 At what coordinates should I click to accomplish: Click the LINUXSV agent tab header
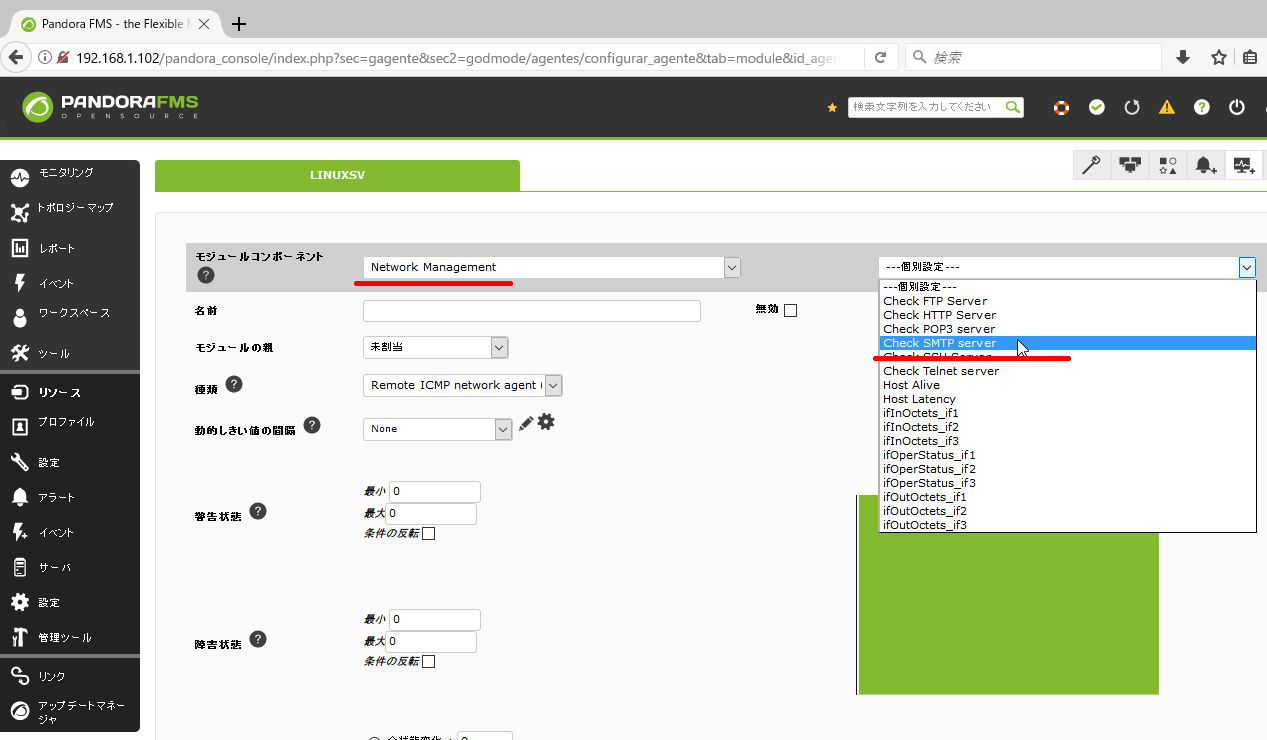coord(337,175)
